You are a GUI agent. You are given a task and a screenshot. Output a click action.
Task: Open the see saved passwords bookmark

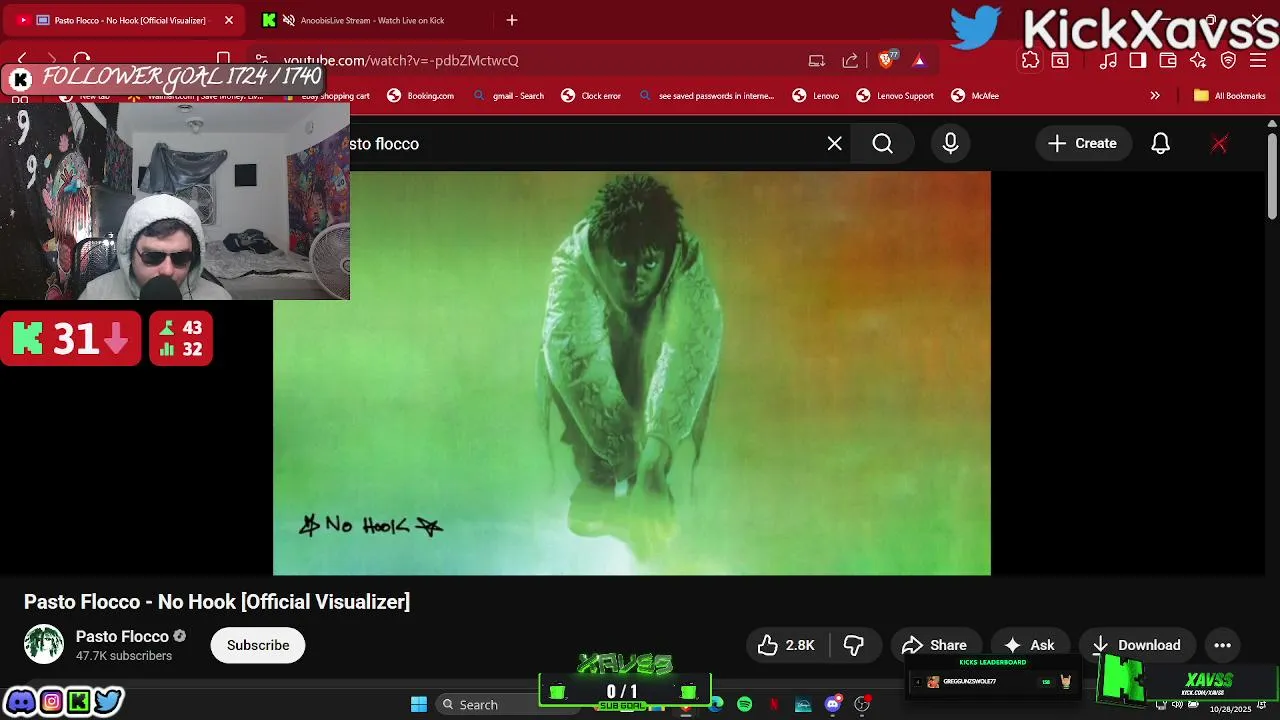point(706,96)
